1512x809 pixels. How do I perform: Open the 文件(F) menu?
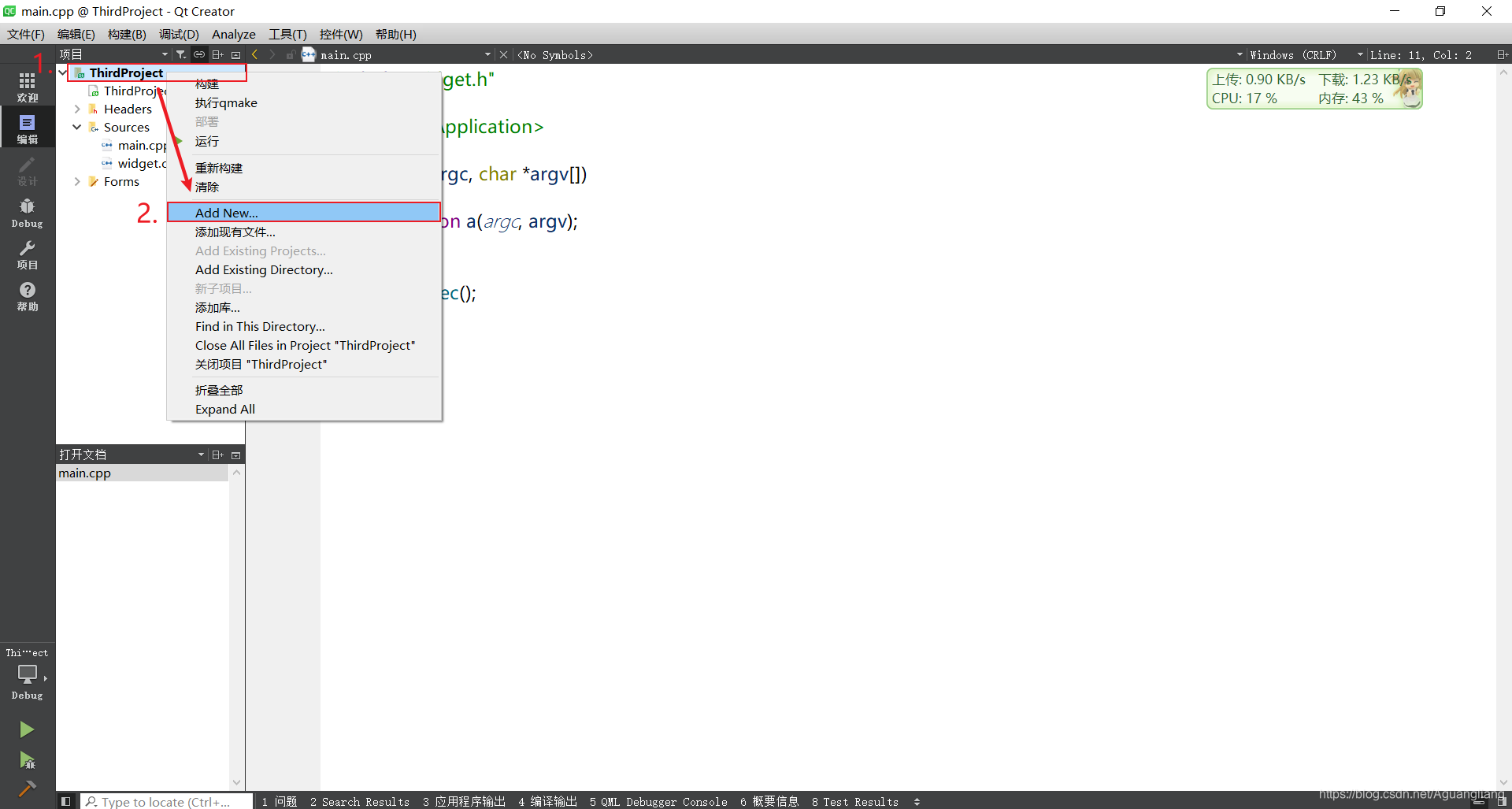tap(26, 34)
